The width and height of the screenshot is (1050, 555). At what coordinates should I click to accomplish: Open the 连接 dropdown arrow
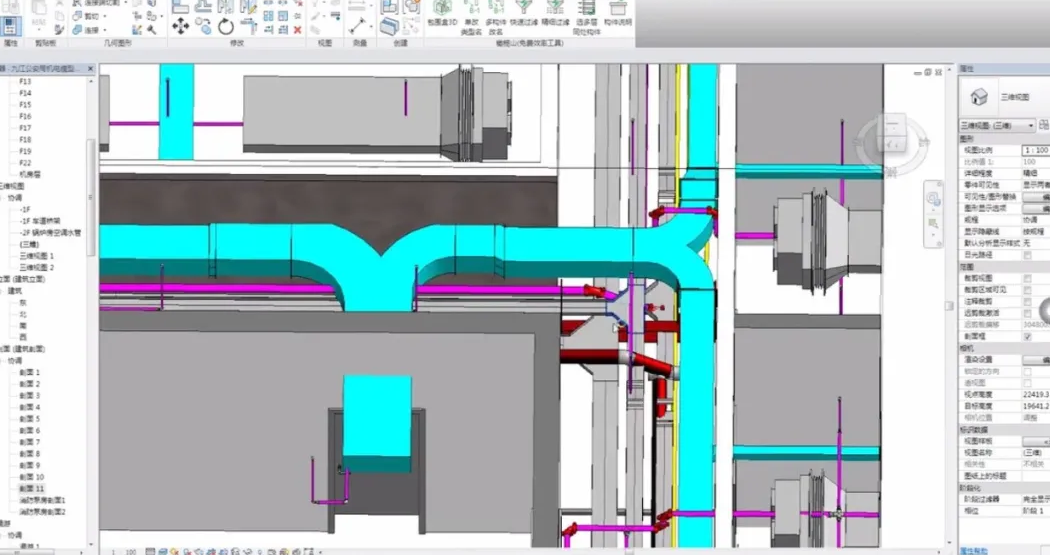tap(104, 30)
